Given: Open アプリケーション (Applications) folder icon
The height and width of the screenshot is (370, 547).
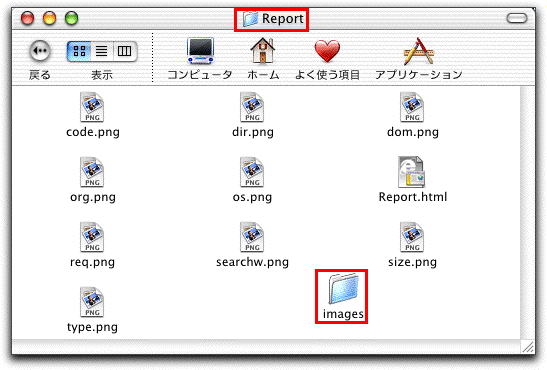Looking at the screenshot, I should pyautogui.click(x=418, y=51).
